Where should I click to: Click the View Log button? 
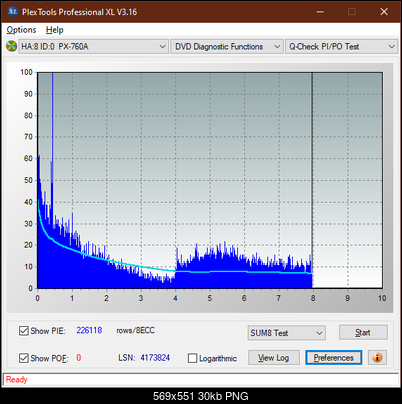point(274,358)
